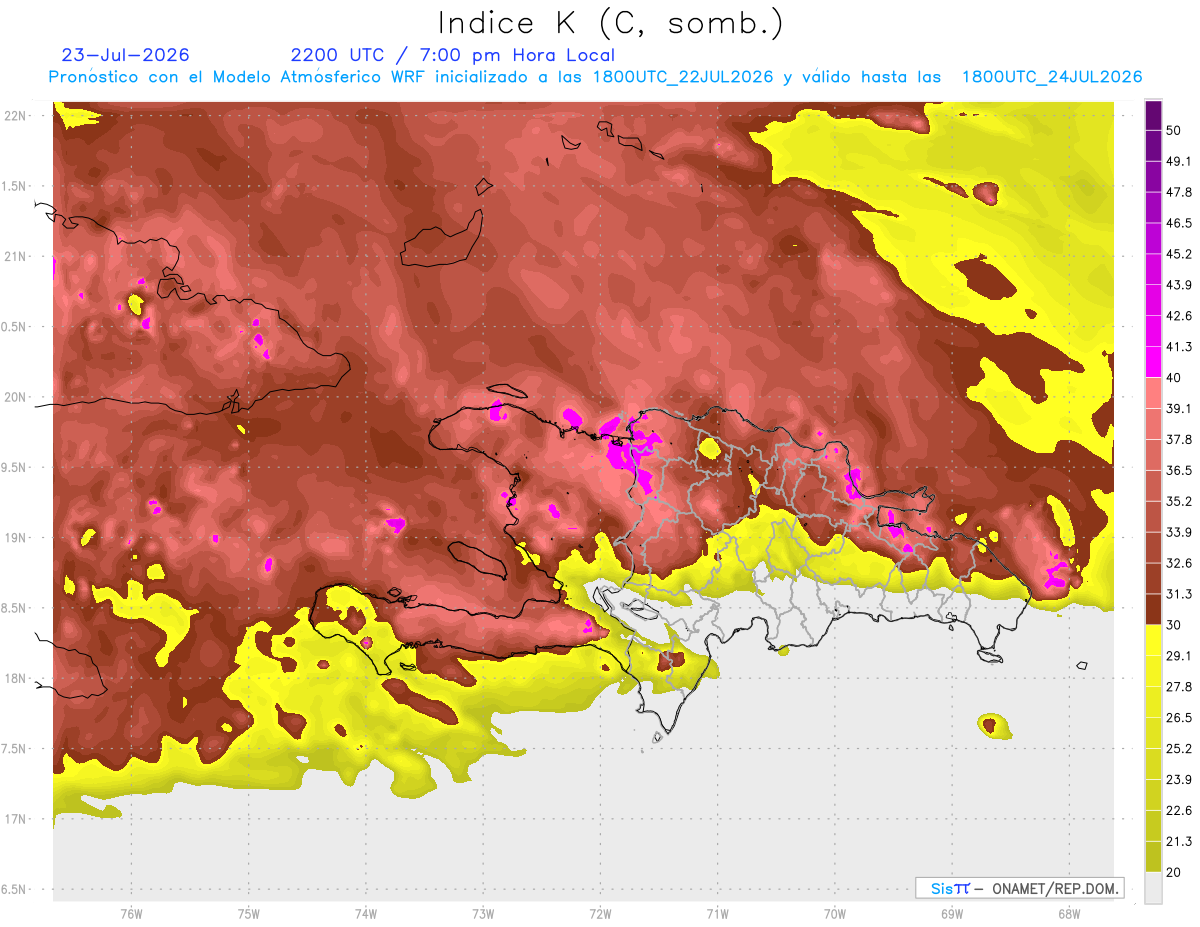Pick the gray legend band below 20
The height and width of the screenshot is (927, 1200).
(x=1153, y=887)
